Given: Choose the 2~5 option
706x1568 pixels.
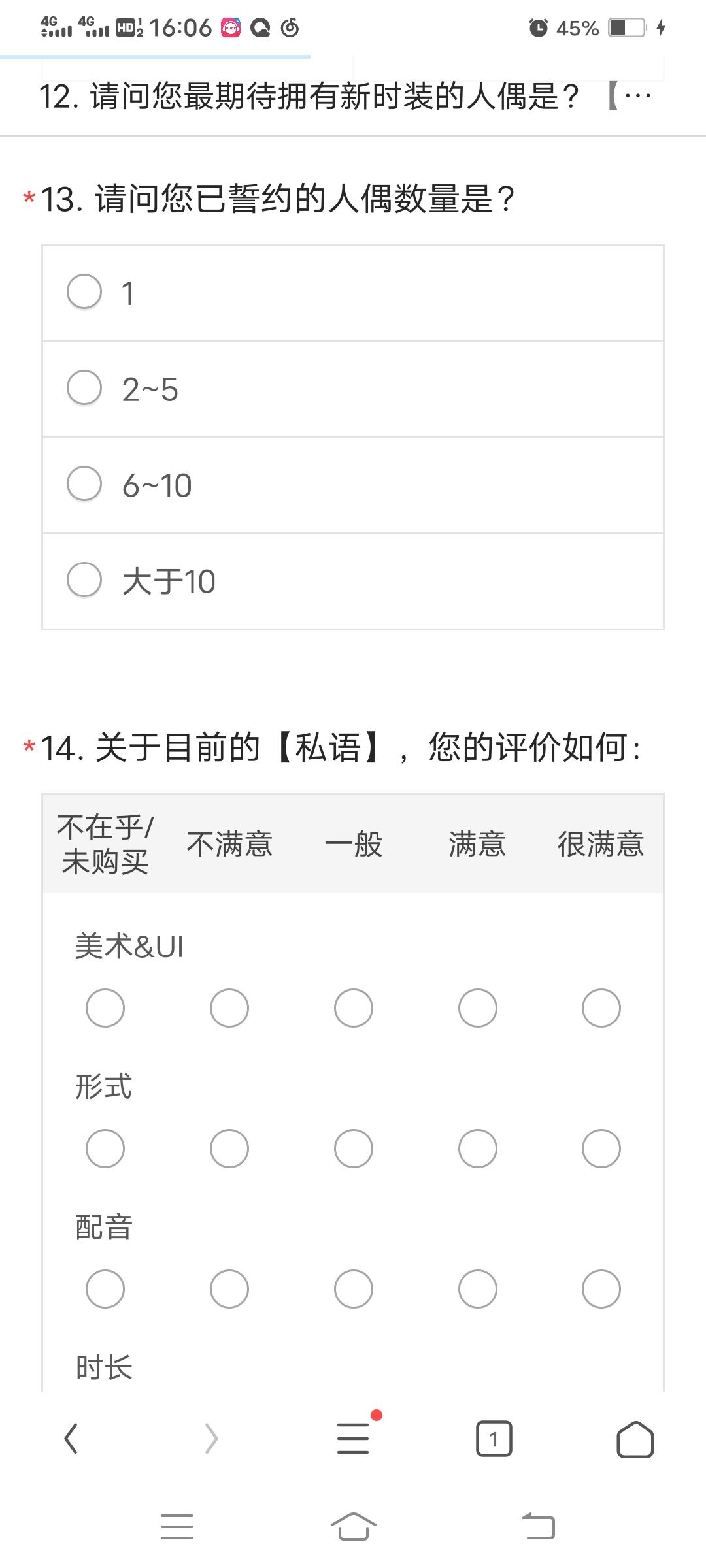Looking at the screenshot, I should click(x=84, y=387).
